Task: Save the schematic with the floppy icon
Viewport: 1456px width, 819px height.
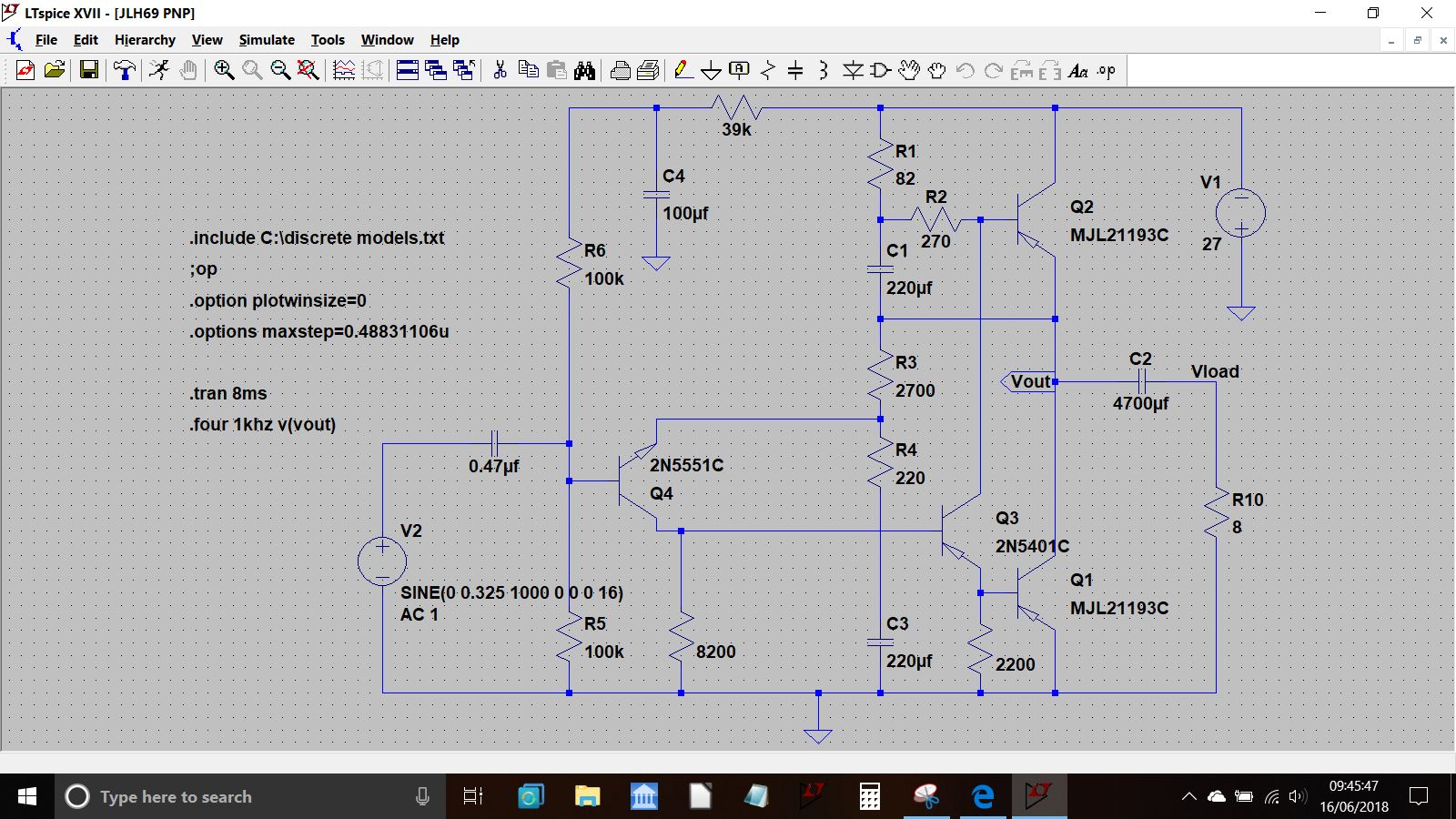Action: point(88,70)
